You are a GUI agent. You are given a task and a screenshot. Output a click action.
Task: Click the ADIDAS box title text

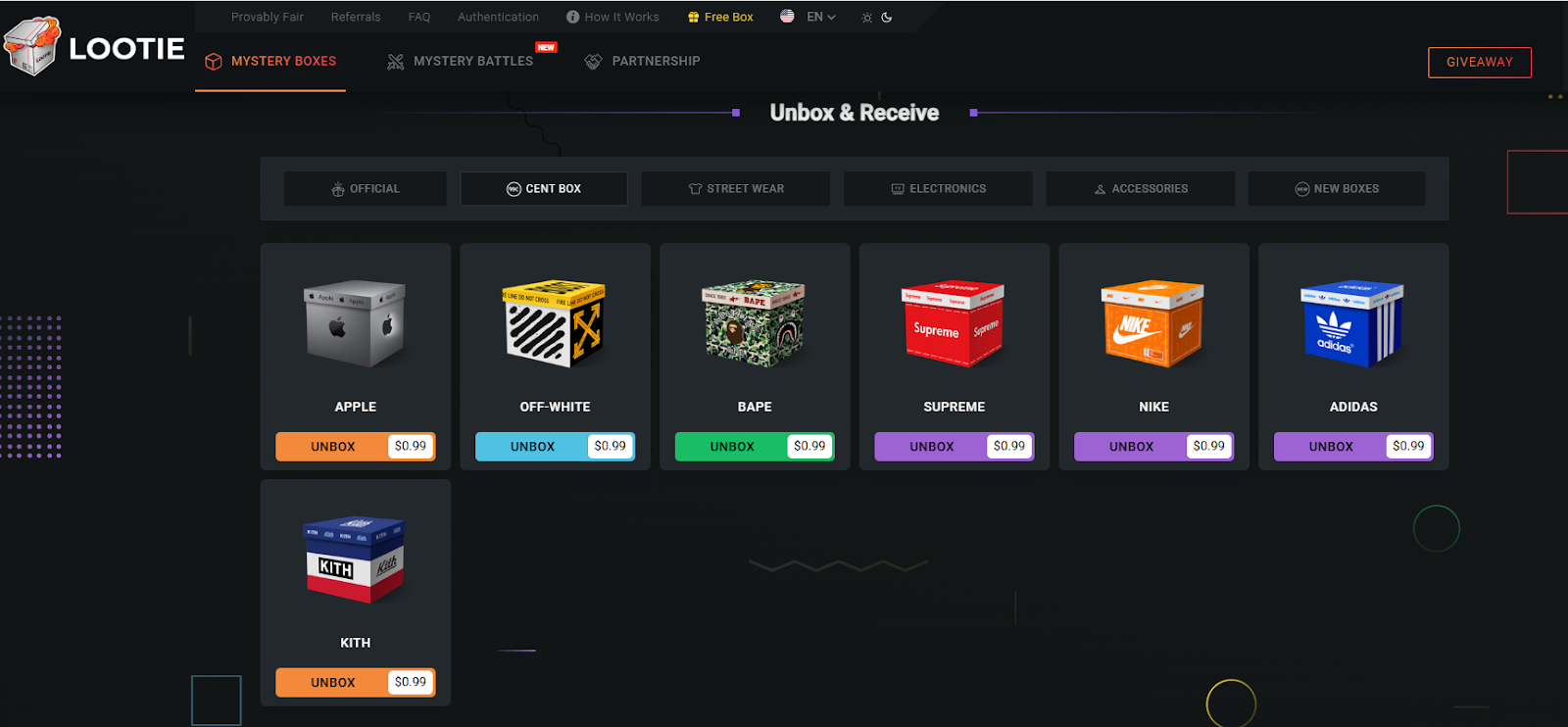coord(1353,407)
